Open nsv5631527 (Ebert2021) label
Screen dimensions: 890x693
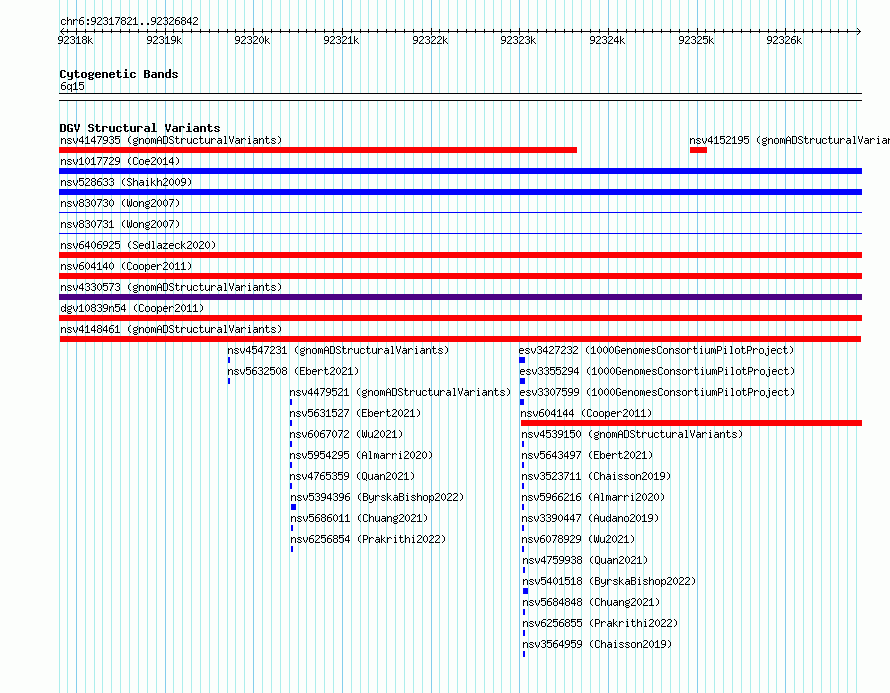(x=355, y=413)
